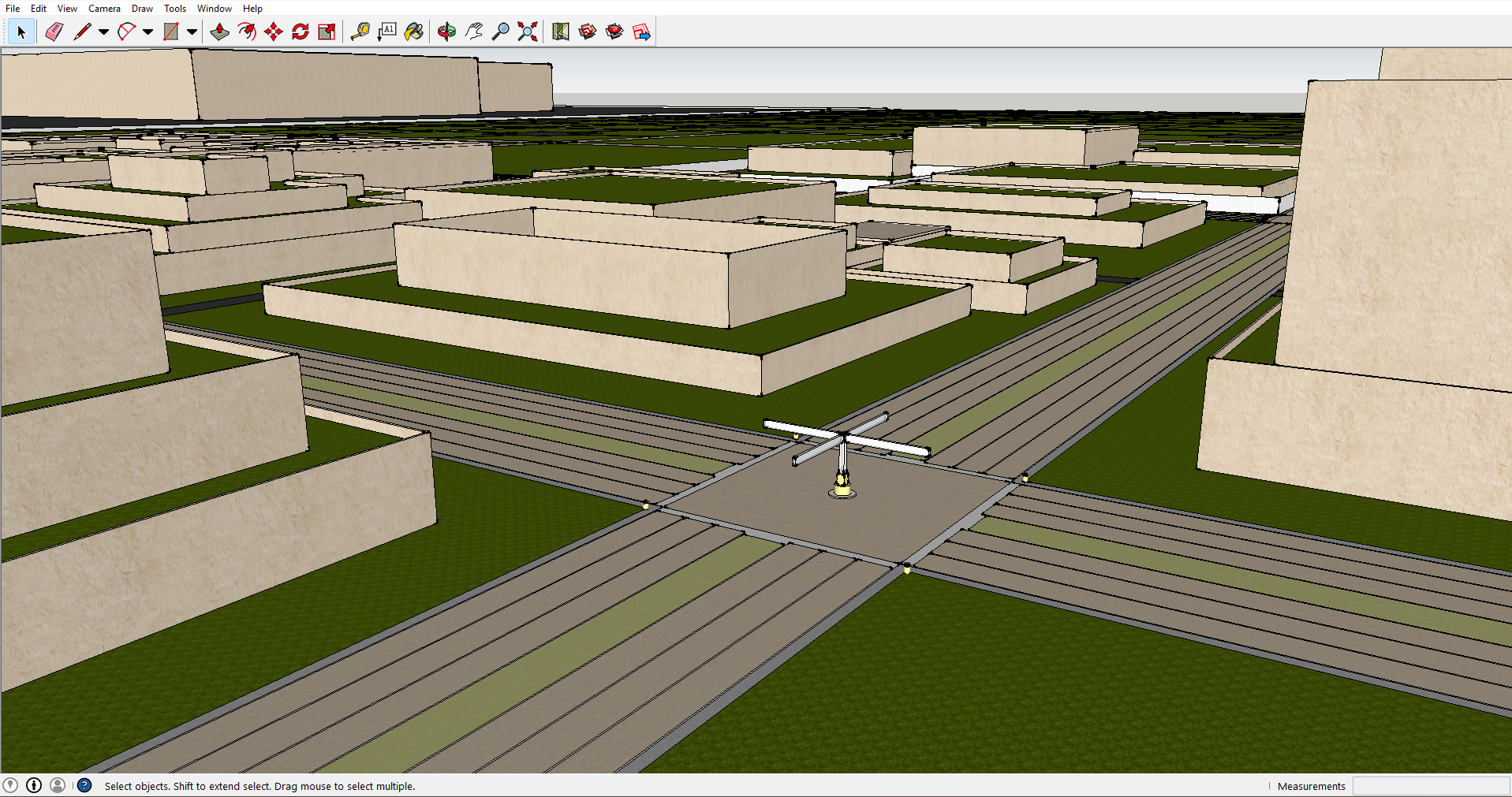Image resolution: width=1512 pixels, height=797 pixels.
Task: Click the Measurements label
Action: coord(1311,786)
